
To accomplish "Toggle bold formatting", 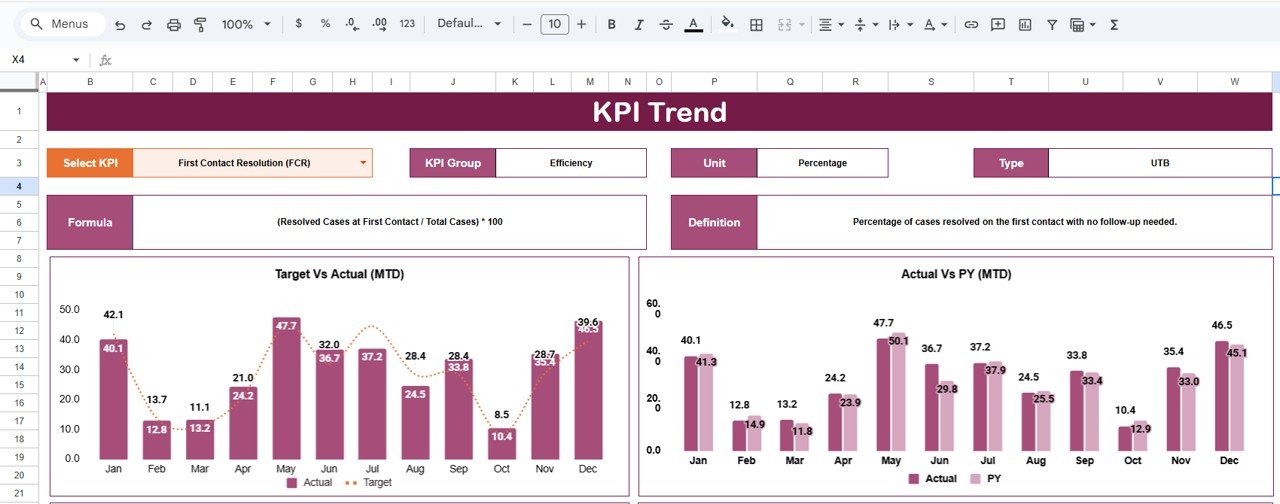I will pos(612,24).
